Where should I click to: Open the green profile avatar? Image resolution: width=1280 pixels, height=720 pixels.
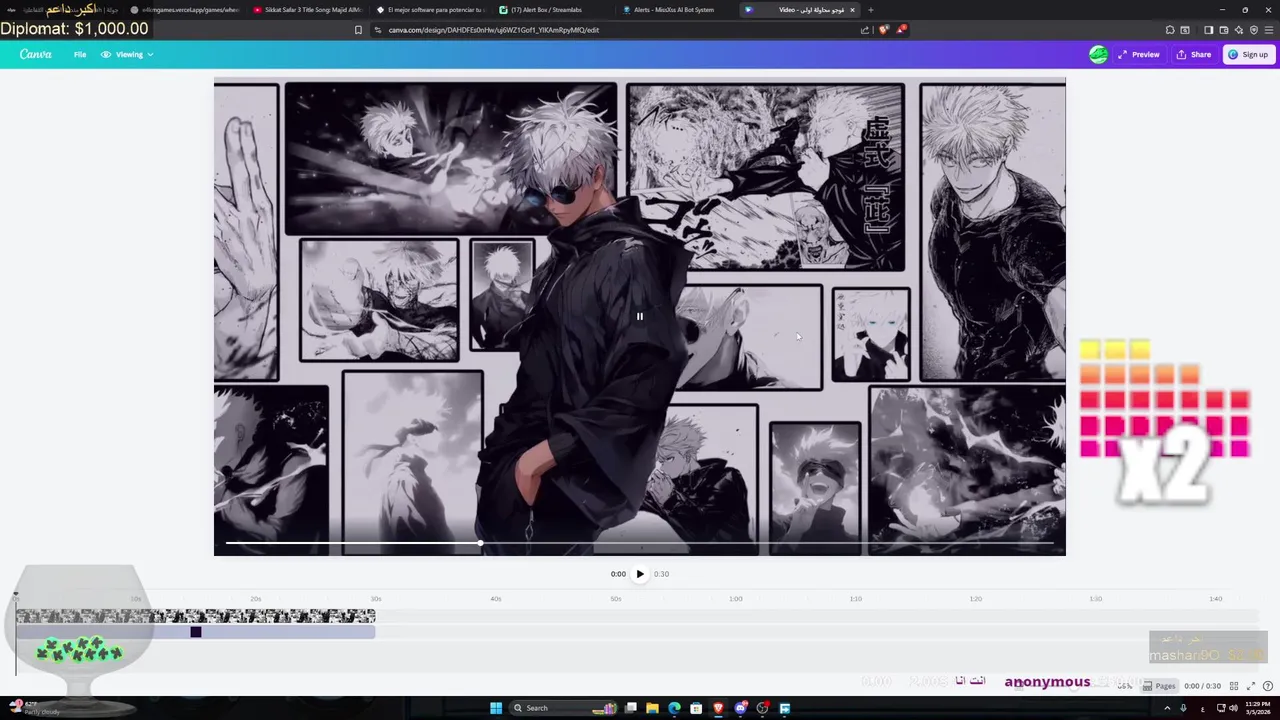(x=1098, y=54)
